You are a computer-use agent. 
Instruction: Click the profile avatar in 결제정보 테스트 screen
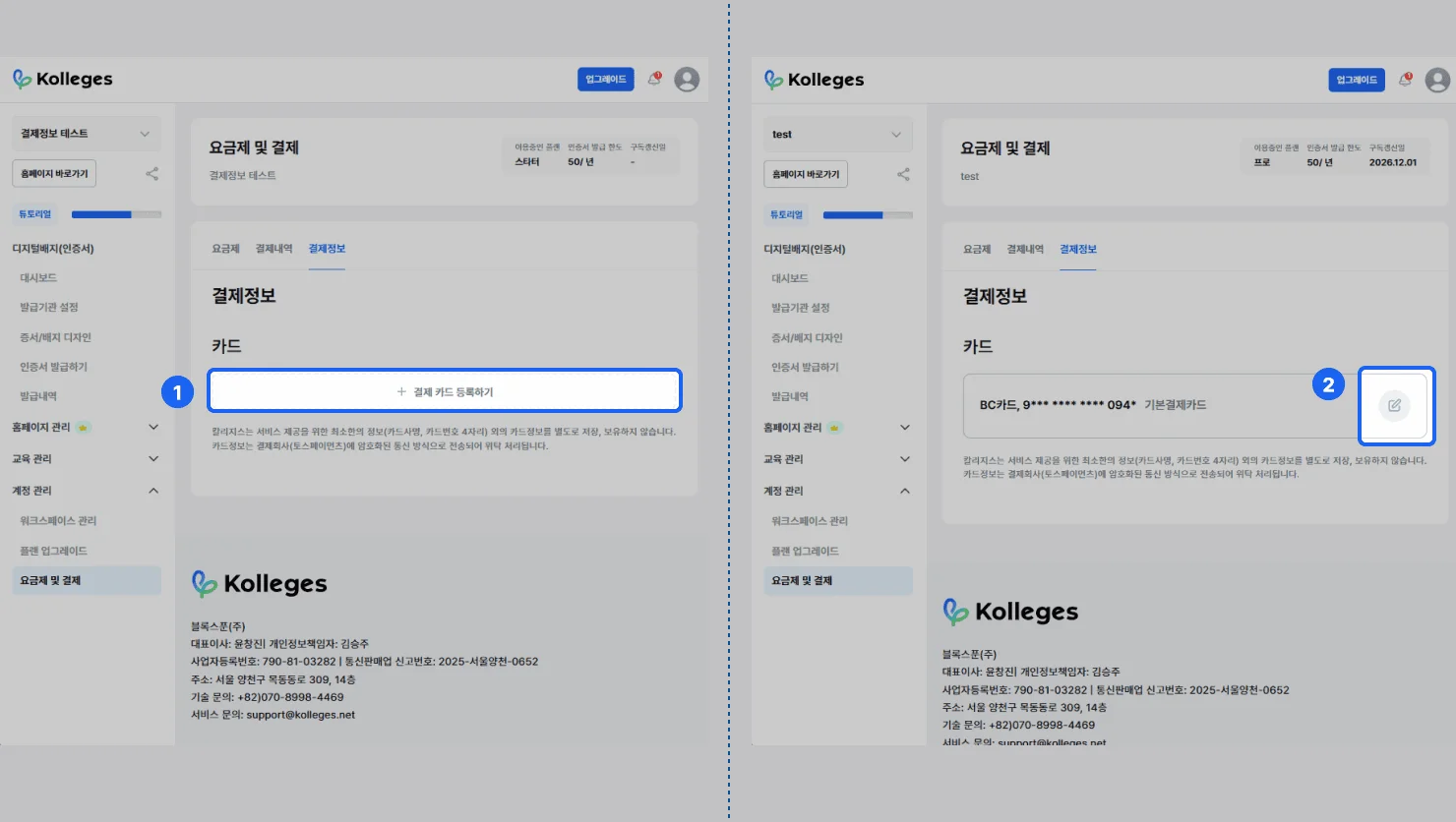[687, 80]
